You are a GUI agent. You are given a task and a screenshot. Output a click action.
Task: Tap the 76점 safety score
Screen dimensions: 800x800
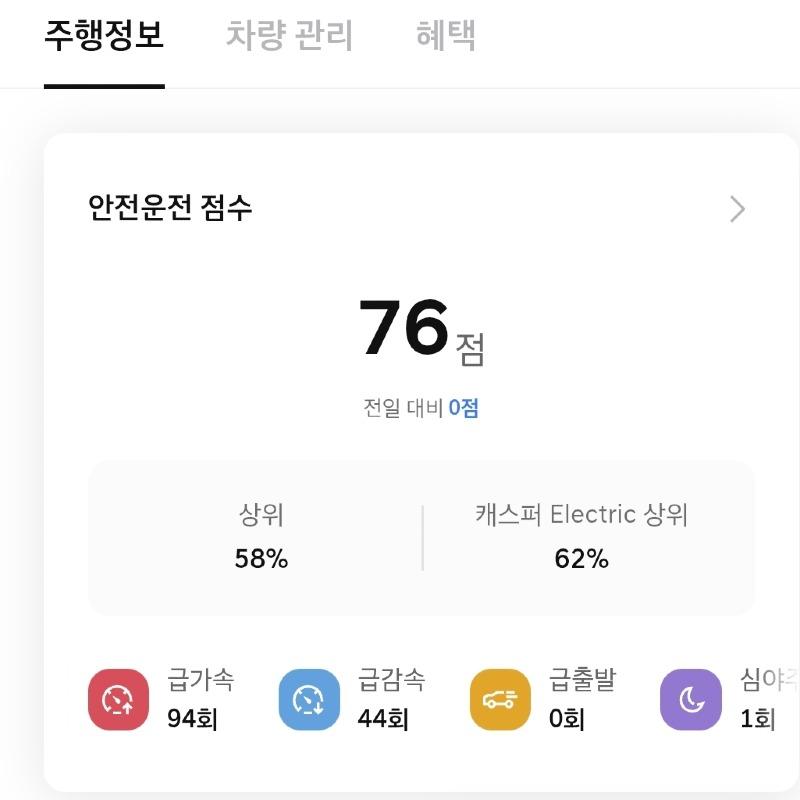pyautogui.click(x=422, y=330)
